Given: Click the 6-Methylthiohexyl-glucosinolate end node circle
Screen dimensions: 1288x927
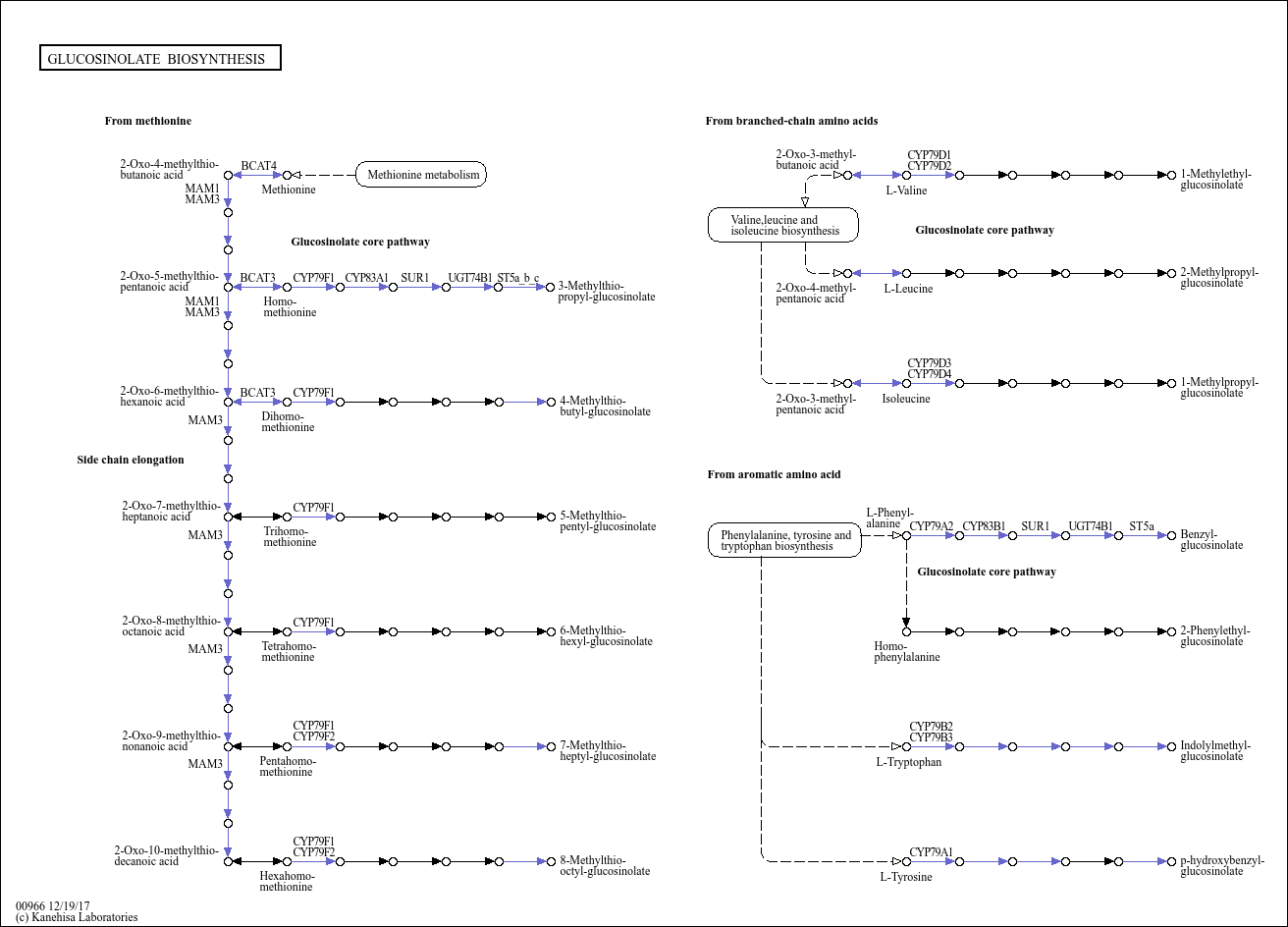Looking at the screenshot, I should pyautogui.click(x=551, y=631).
